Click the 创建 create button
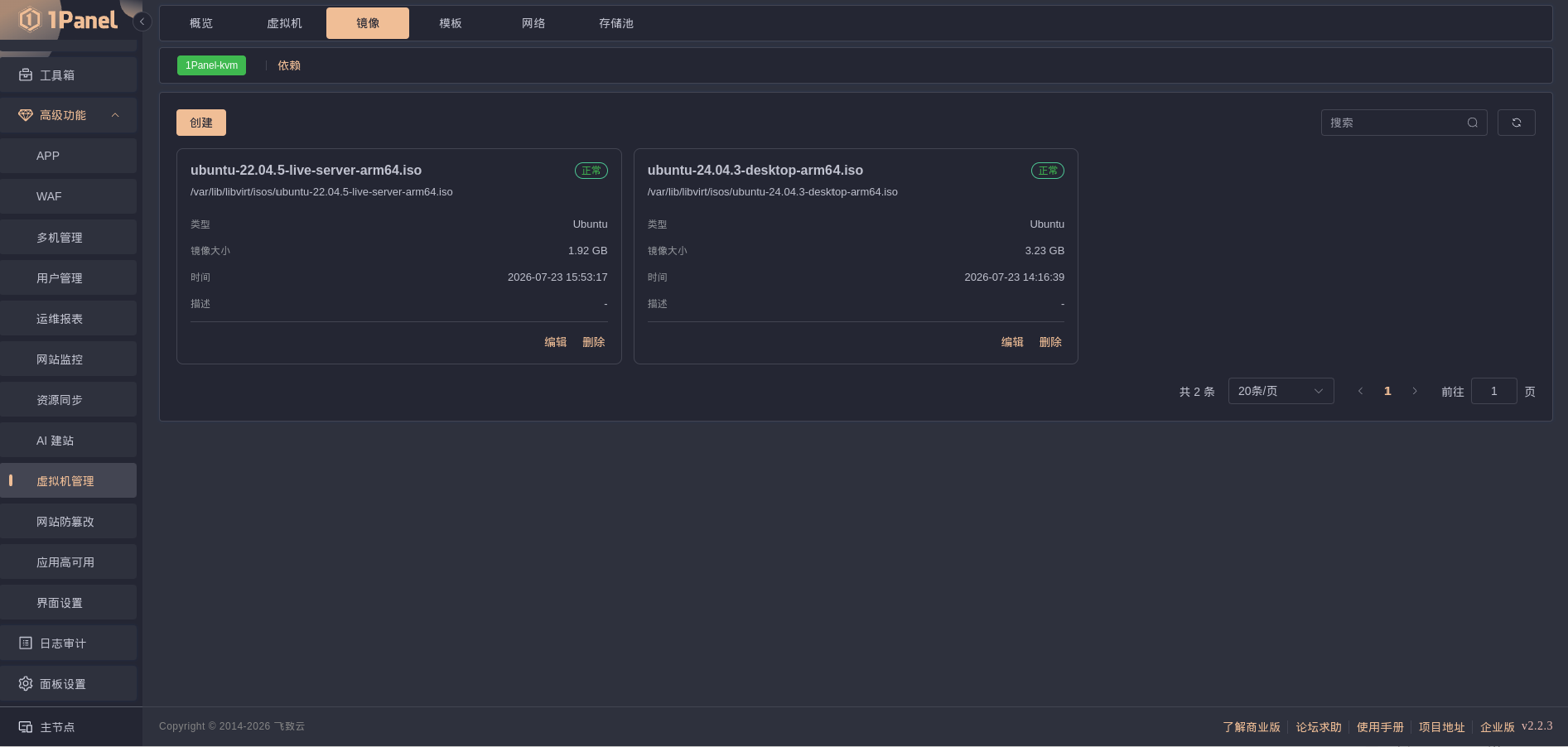 (x=201, y=123)
